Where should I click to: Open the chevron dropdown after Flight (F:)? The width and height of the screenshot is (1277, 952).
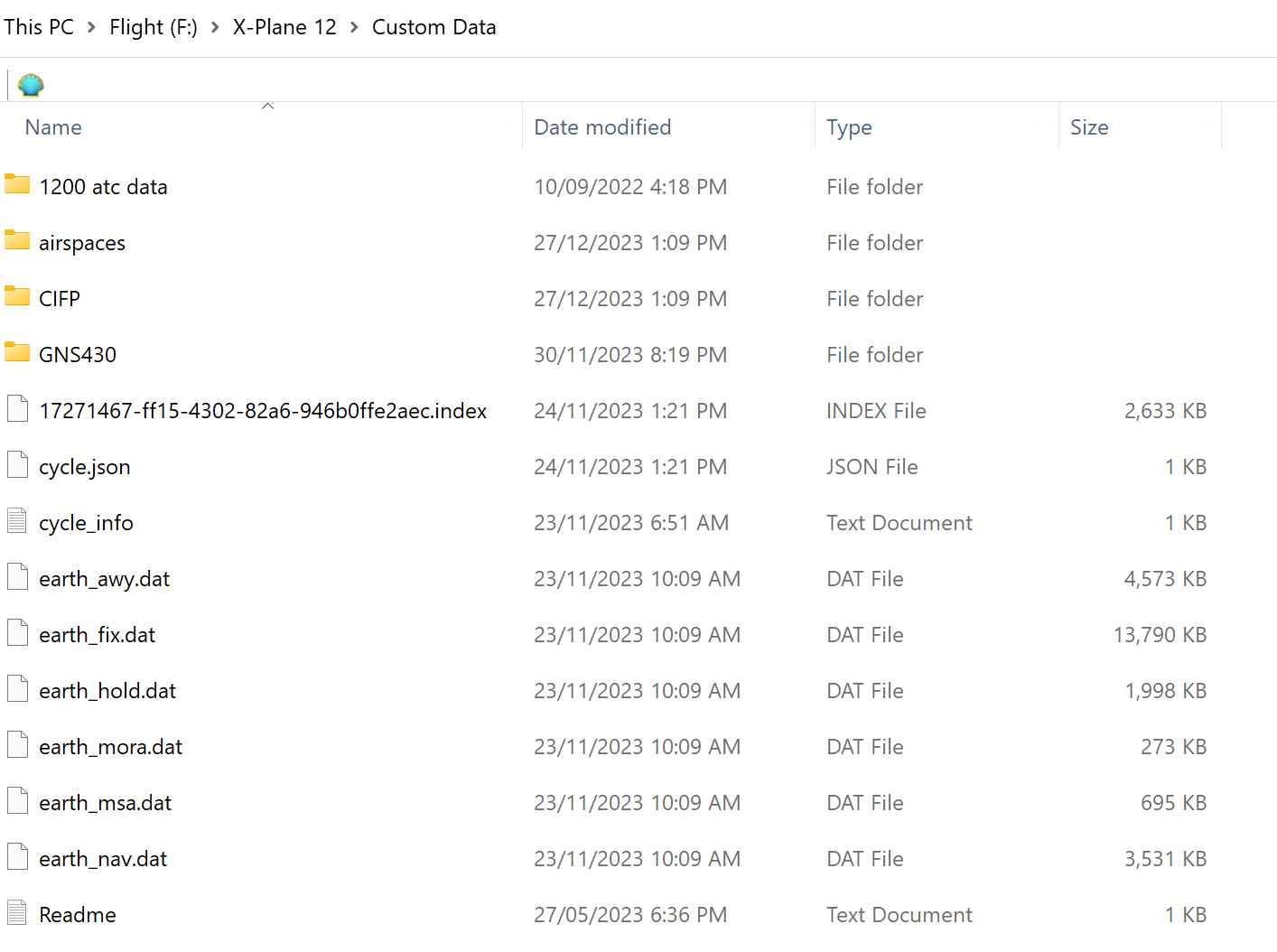(x=215, y=27)
